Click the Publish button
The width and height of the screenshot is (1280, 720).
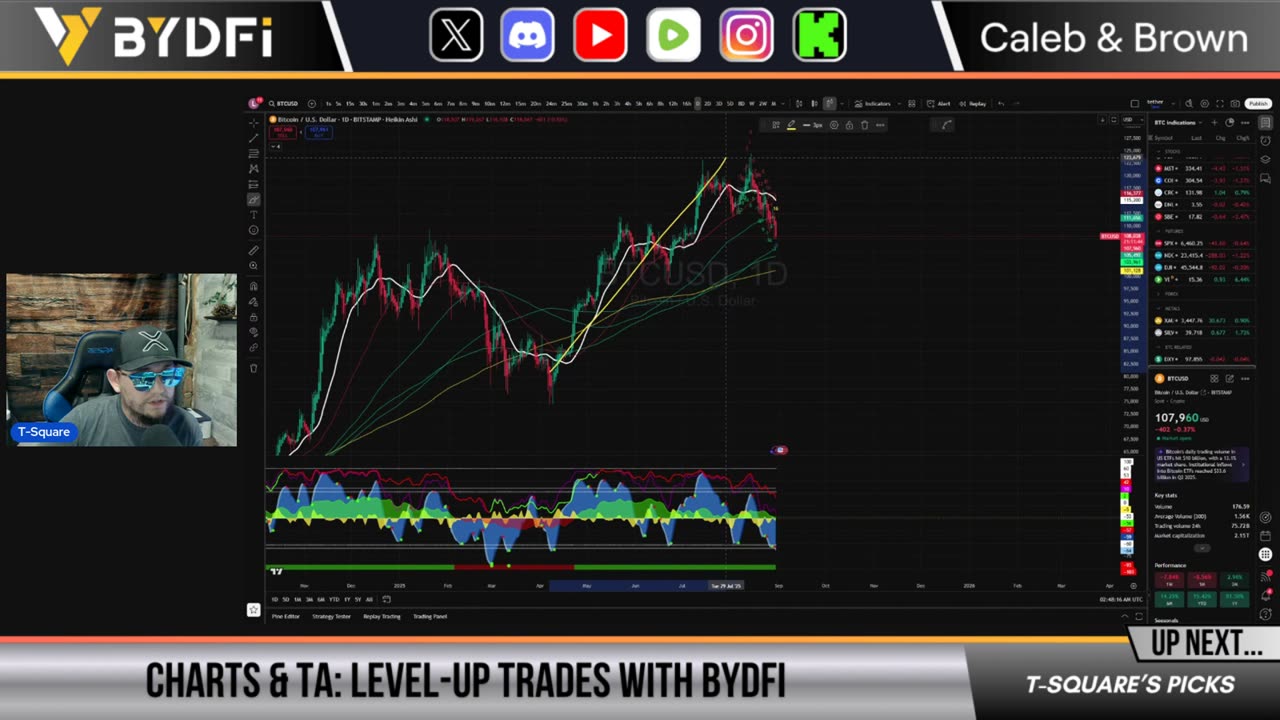[1258, 103]
